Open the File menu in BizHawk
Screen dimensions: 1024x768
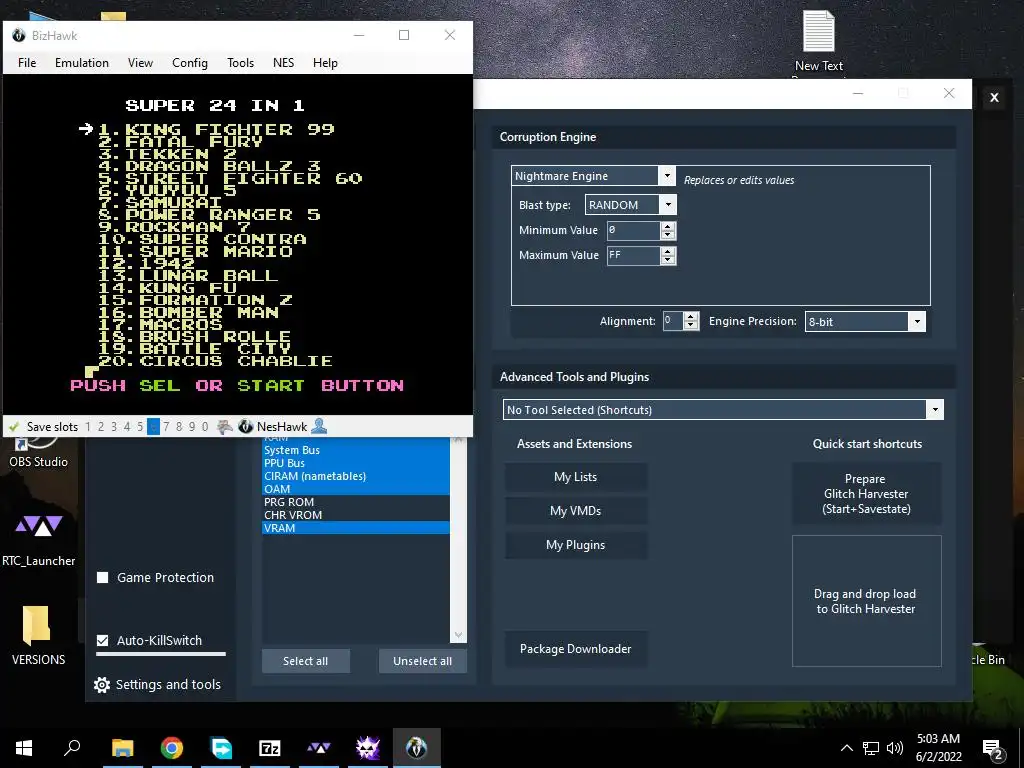[27, 63]
